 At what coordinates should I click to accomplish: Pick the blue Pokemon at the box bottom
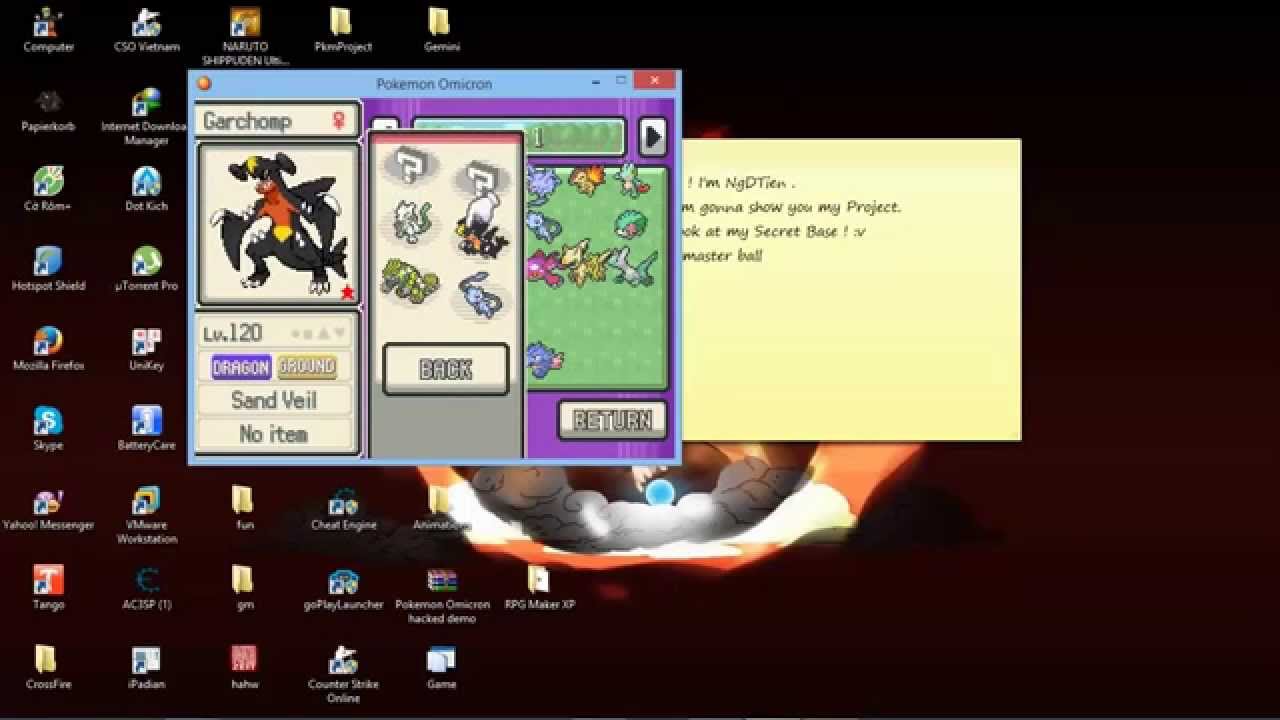tap(544, 358)
